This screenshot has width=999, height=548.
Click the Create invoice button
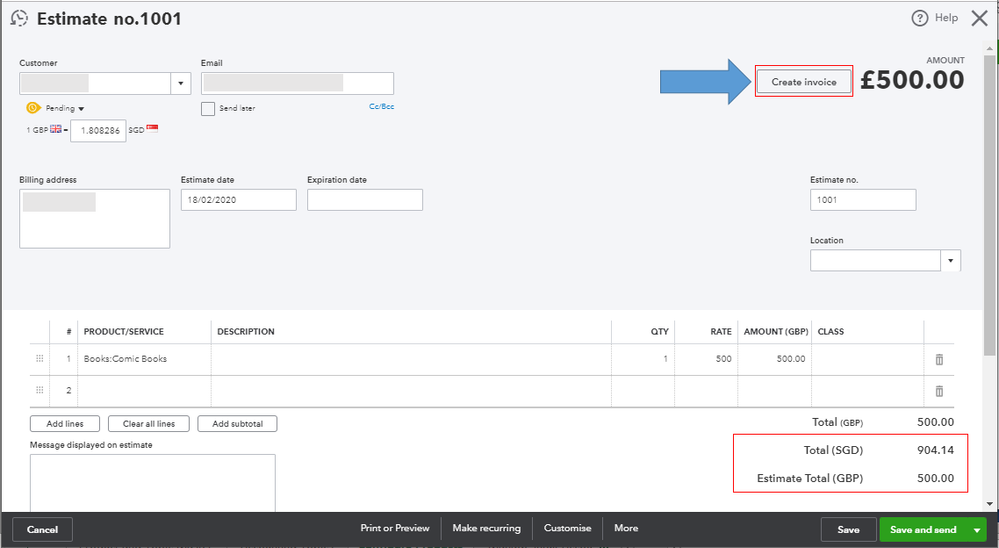[804, 82]
